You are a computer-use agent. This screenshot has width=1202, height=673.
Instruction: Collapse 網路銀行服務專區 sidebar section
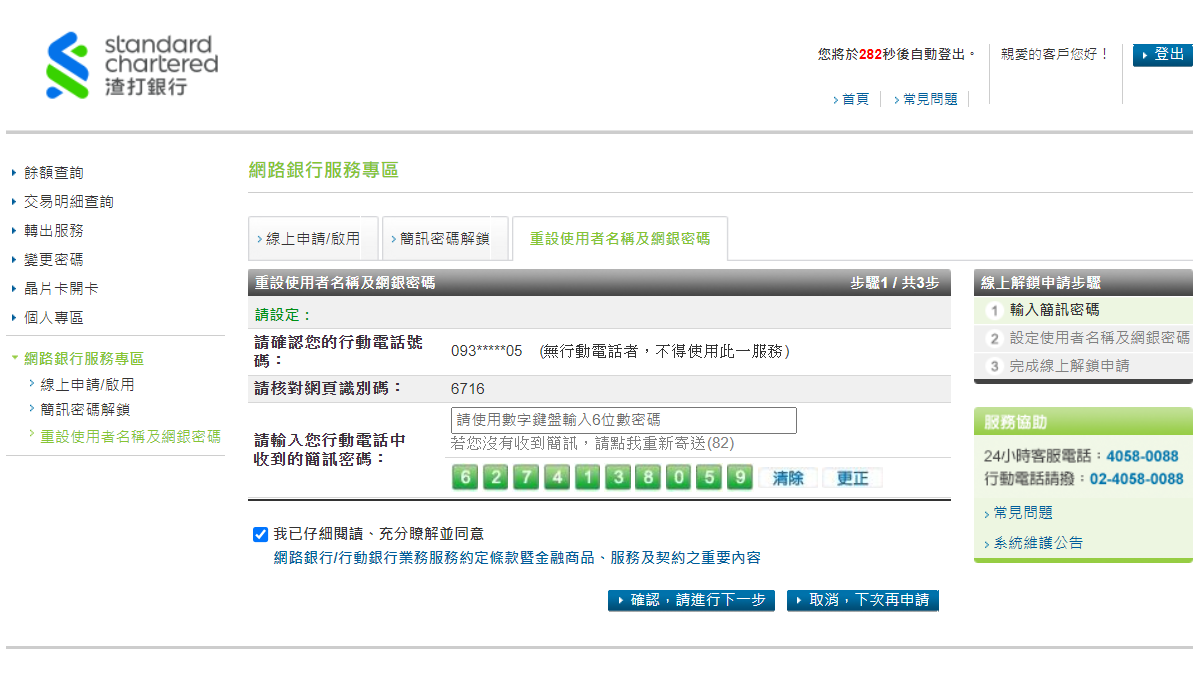(x=84, y=359)
